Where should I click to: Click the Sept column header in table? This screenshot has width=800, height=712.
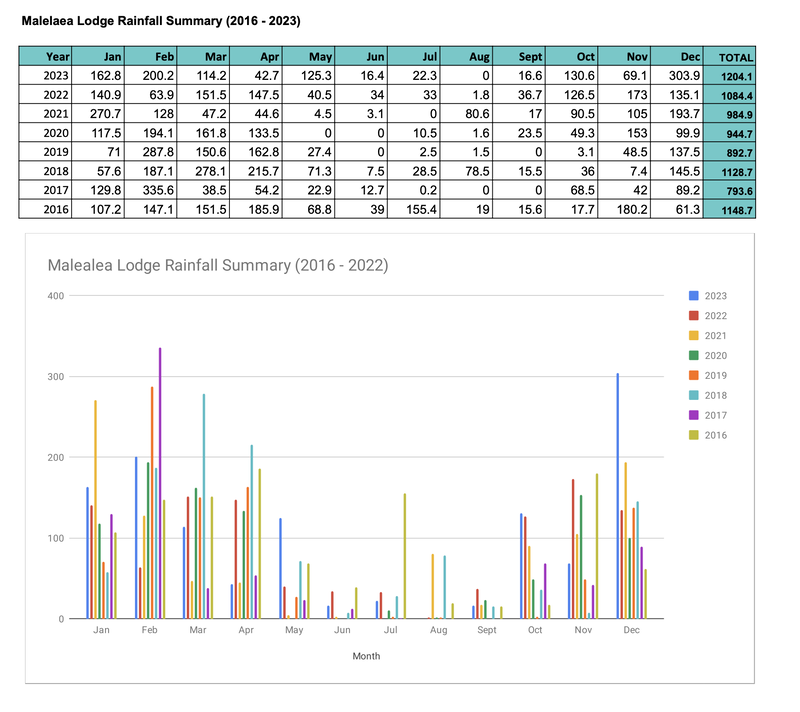(519, 56)
